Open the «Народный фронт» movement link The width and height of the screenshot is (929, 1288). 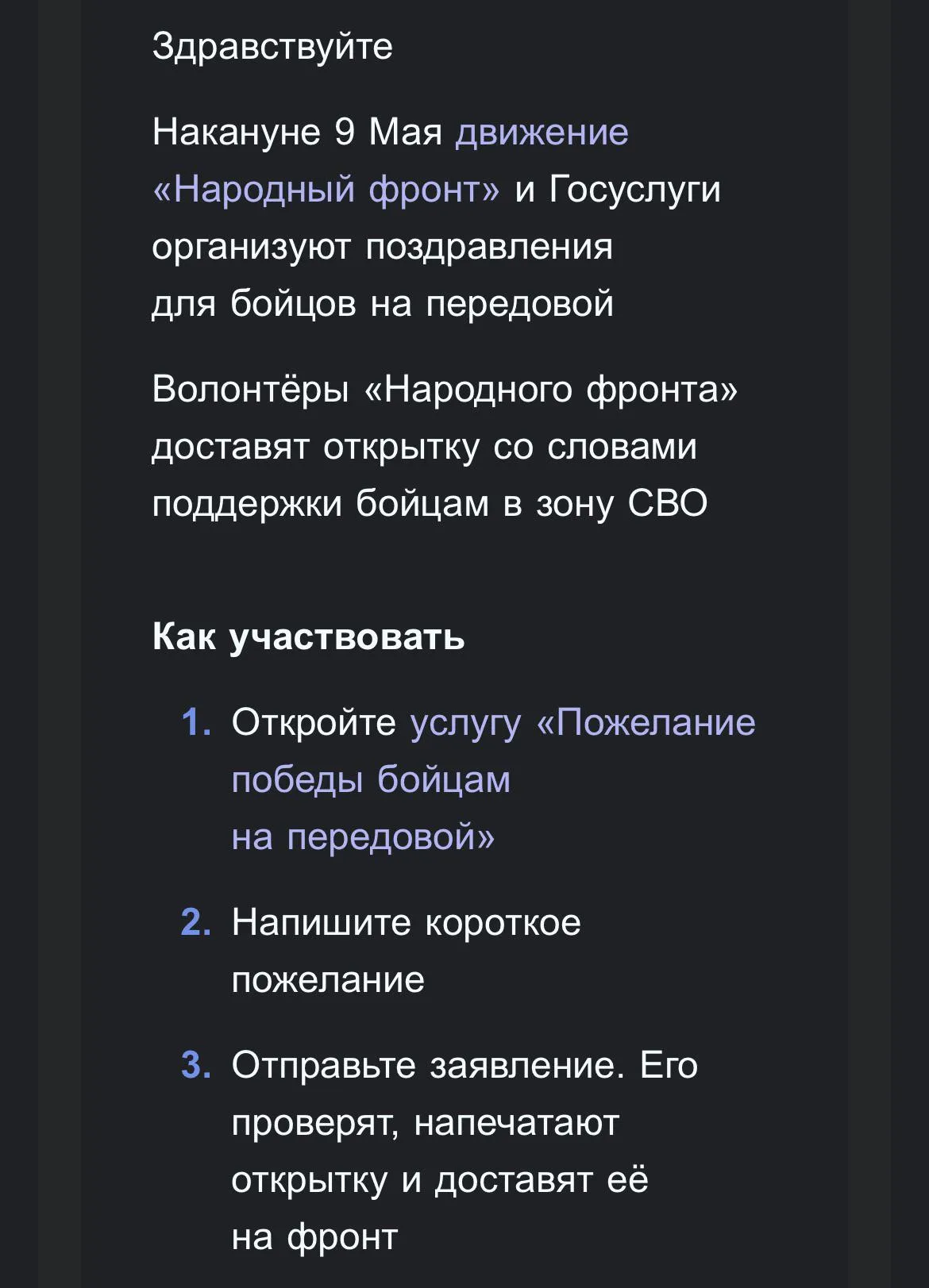326,189
